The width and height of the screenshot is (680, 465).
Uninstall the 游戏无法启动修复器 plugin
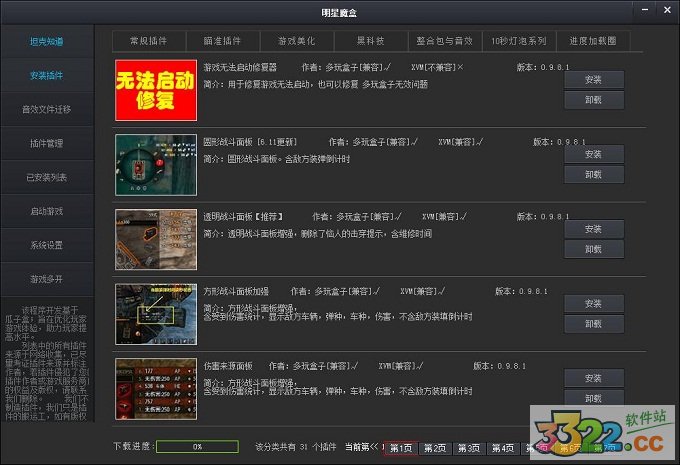pos(594,100)
